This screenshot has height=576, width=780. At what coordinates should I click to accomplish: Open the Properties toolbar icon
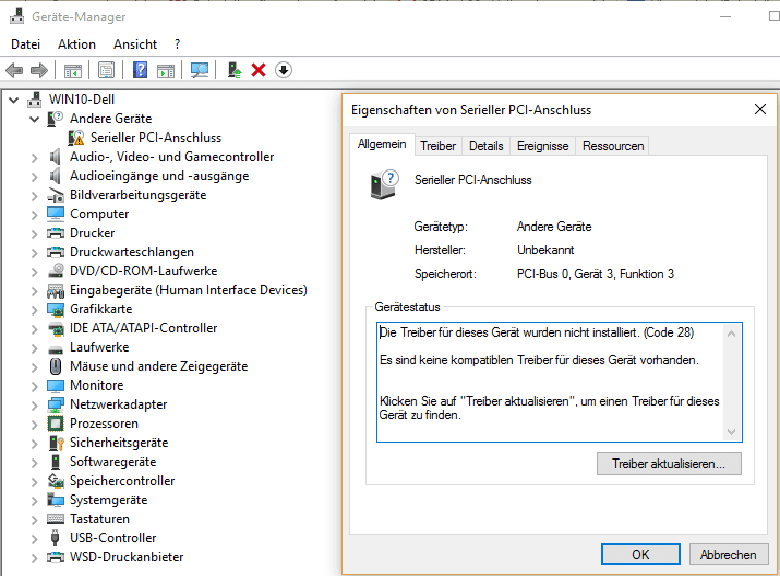tap(106, 70)
